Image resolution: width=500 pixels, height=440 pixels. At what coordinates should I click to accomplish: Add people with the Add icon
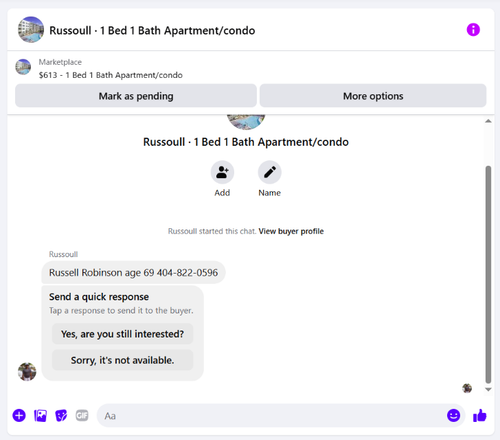pos(222,173)
